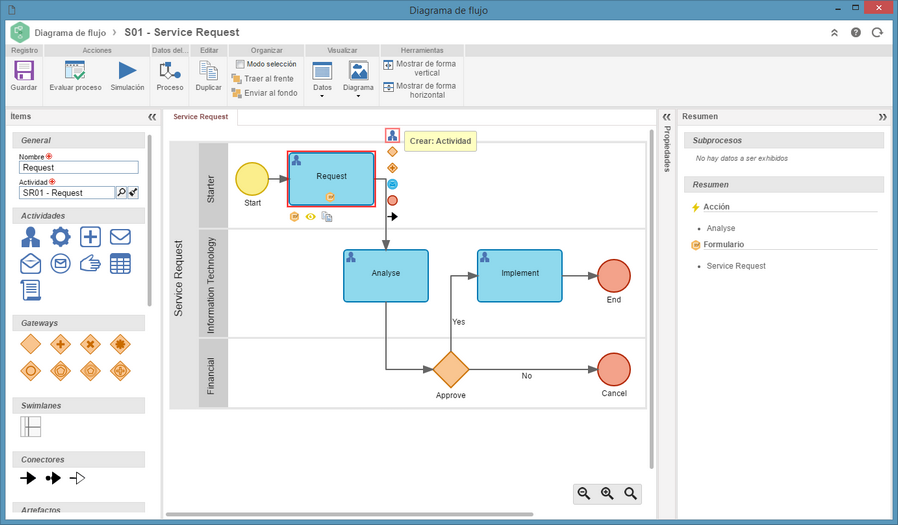
Task: Pick the dotted-start arrow connector
Action: pyautogui.click(x=53, y=478)
